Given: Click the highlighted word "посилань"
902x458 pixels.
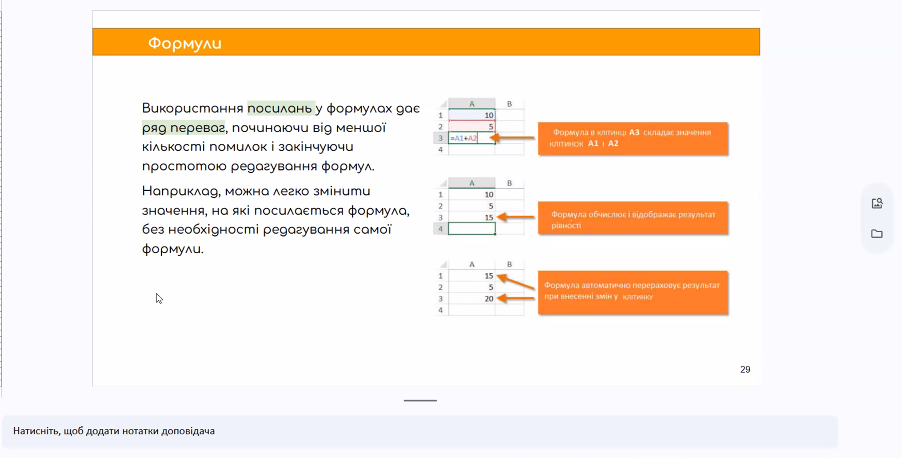Looking at the screenshot, I should click(x=280, y=108).
